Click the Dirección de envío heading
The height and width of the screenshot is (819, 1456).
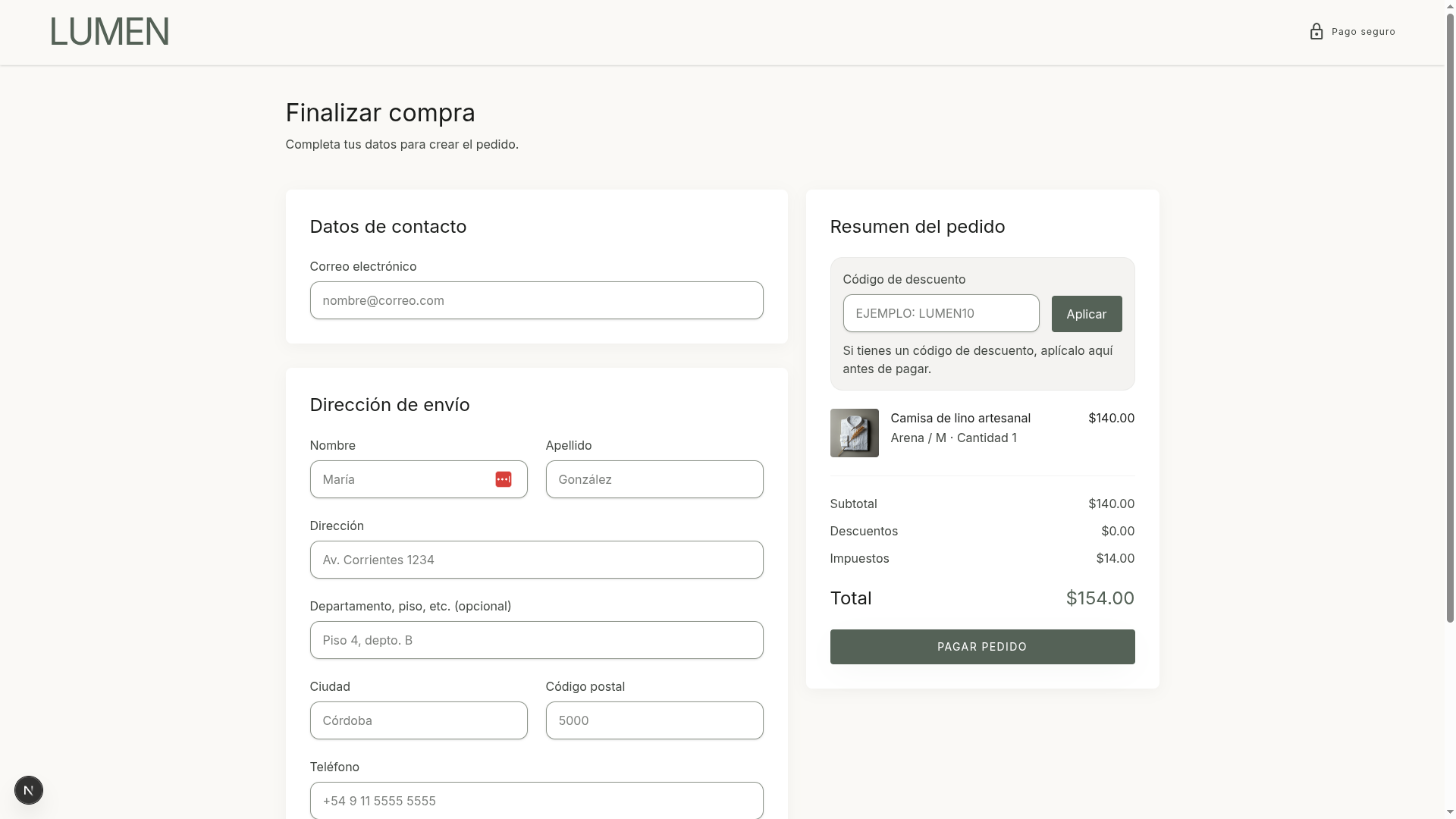(x=390, y=405)
